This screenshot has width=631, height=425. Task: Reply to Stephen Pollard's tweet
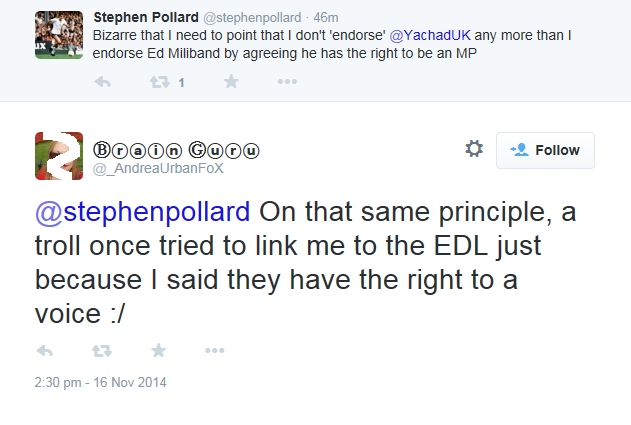[102, 83]
